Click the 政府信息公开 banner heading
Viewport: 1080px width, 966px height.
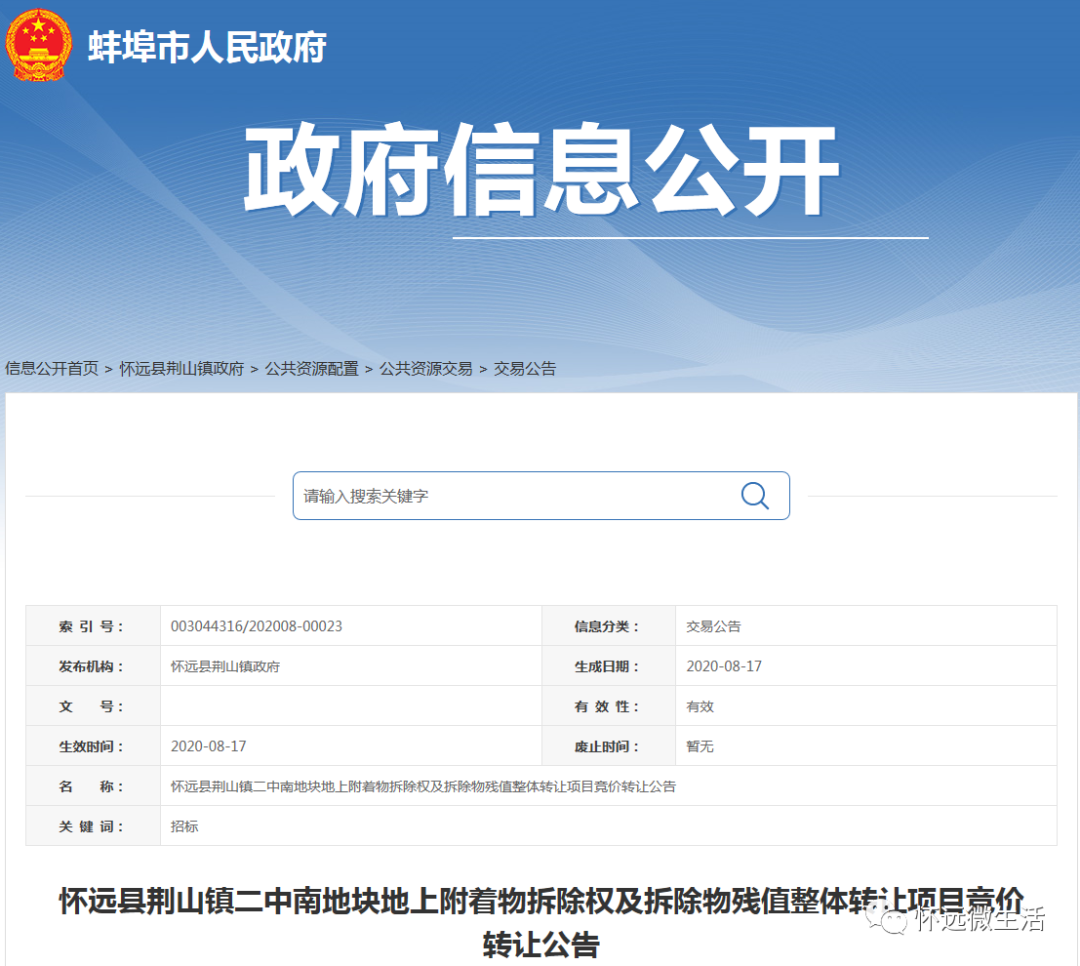(541, 171)
